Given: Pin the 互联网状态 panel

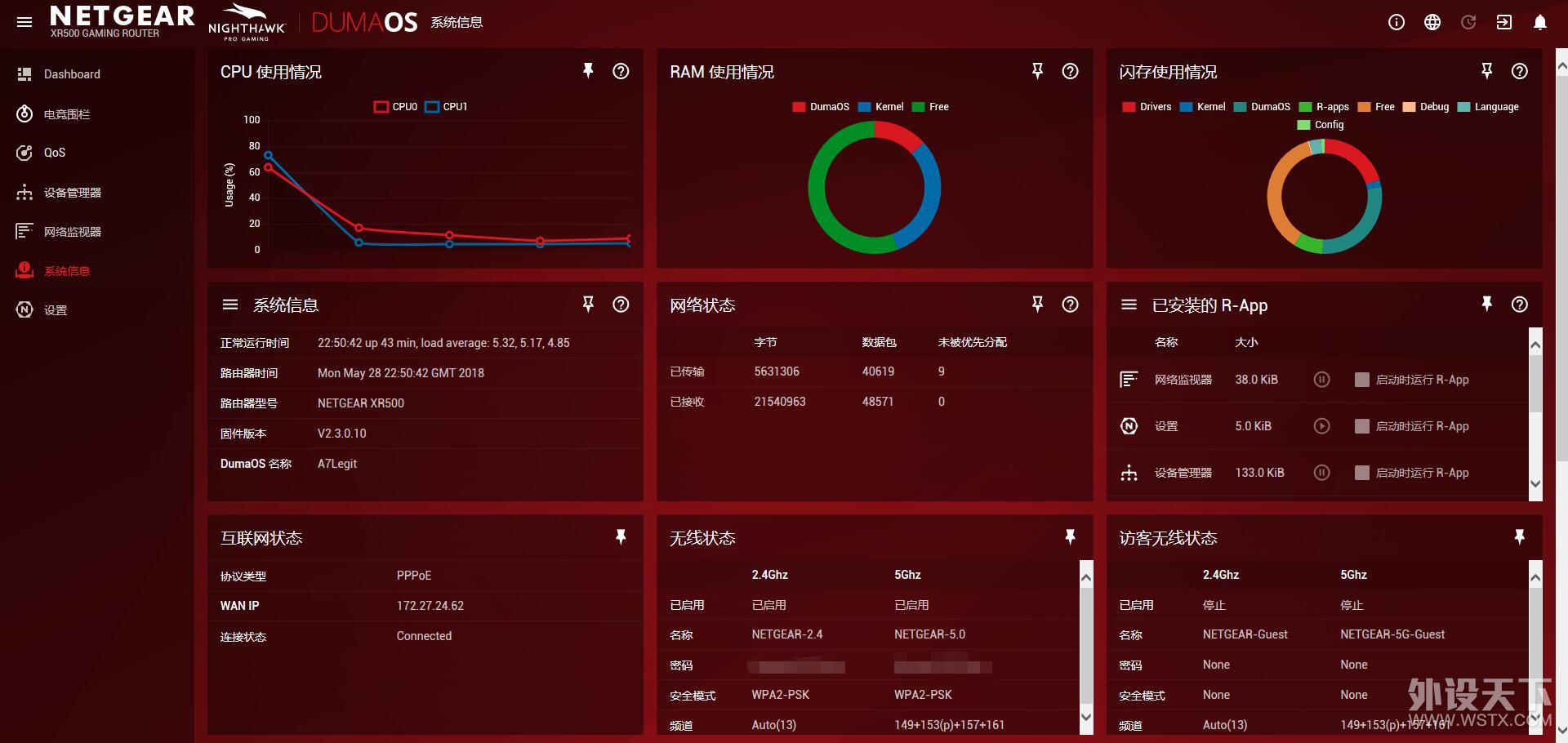Looking at the screenshot, I should [x=621, y=537].
